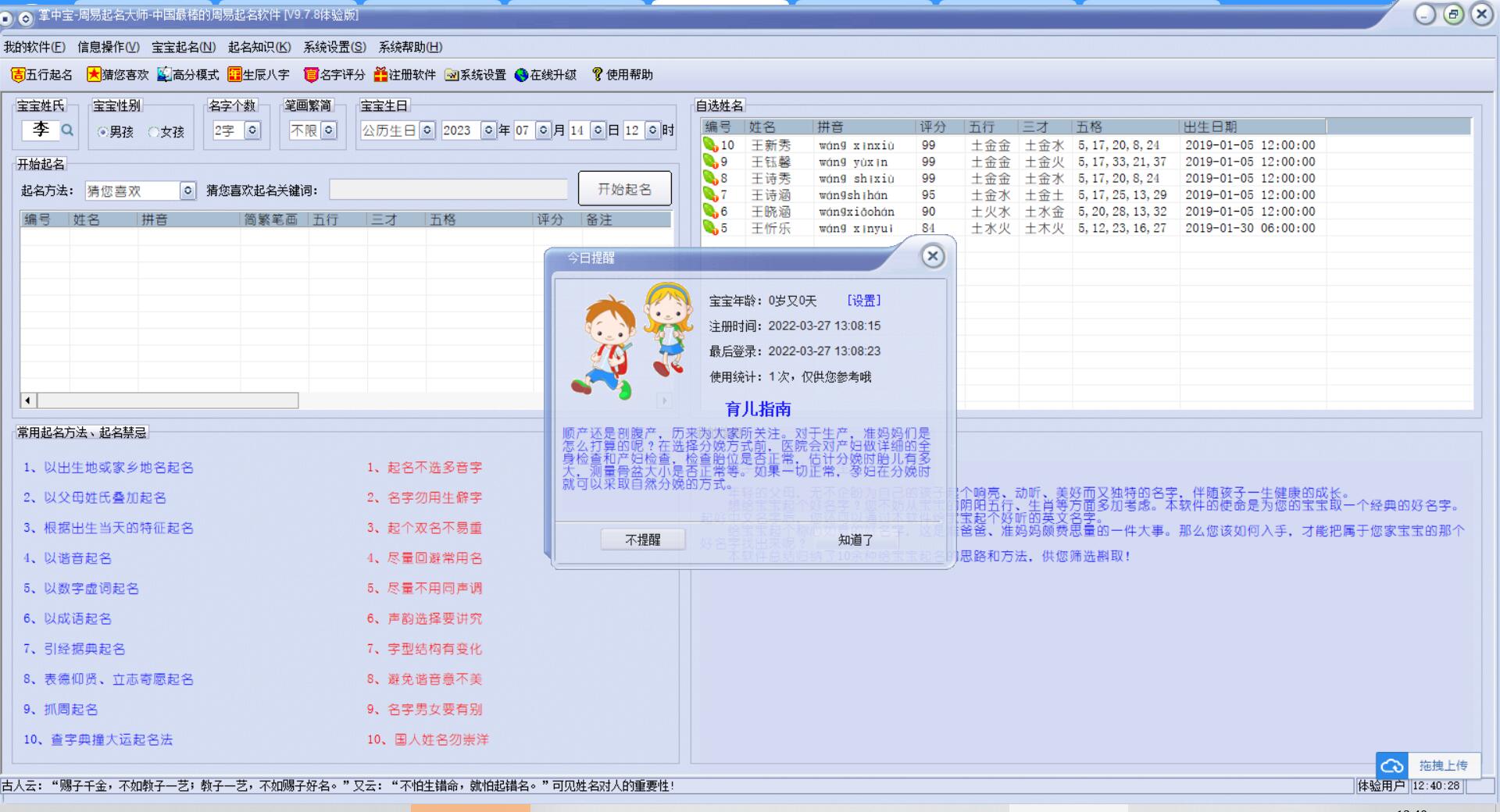This screenshot has height=812, width=1500.
Task: Click the [设置] link beside 宝宝年龄
Action: click(x=863, y=301)
